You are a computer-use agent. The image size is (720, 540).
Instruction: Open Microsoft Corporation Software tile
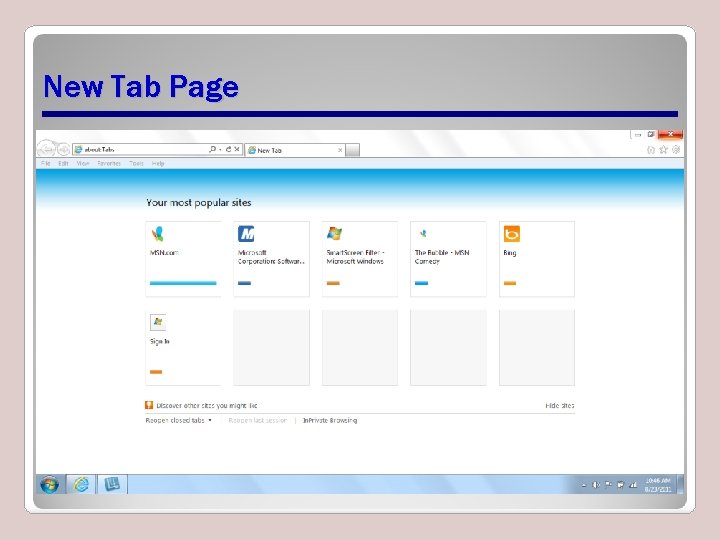click(x=271, y=259)
